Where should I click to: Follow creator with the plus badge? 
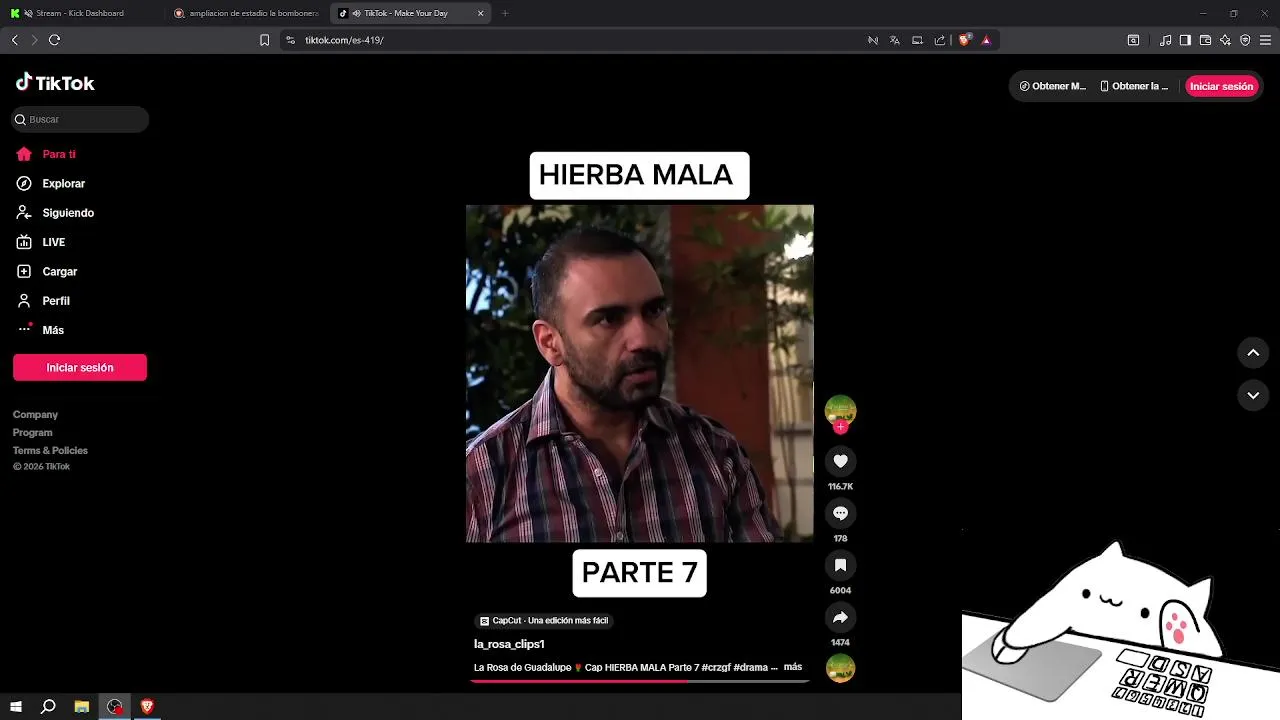click(x=840, y=427)
